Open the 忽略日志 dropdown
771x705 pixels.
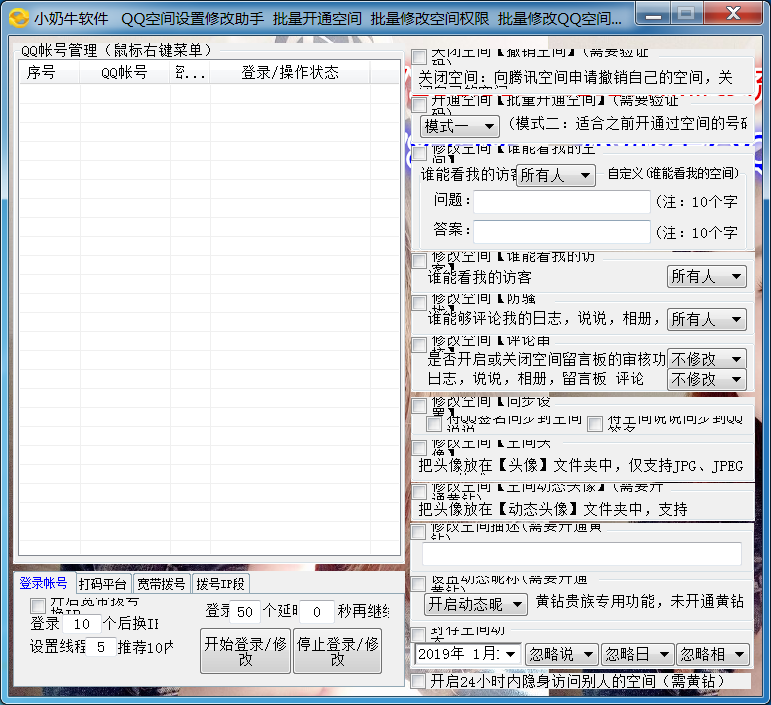(x=637, y=654)
